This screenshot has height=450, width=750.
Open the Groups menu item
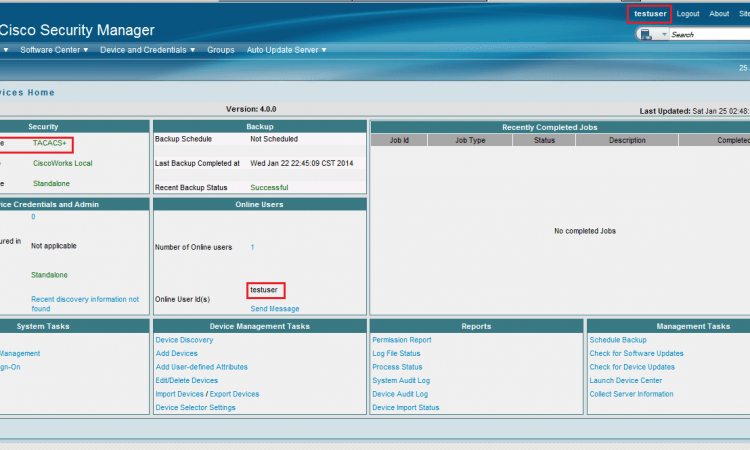(x=221, y=50)
